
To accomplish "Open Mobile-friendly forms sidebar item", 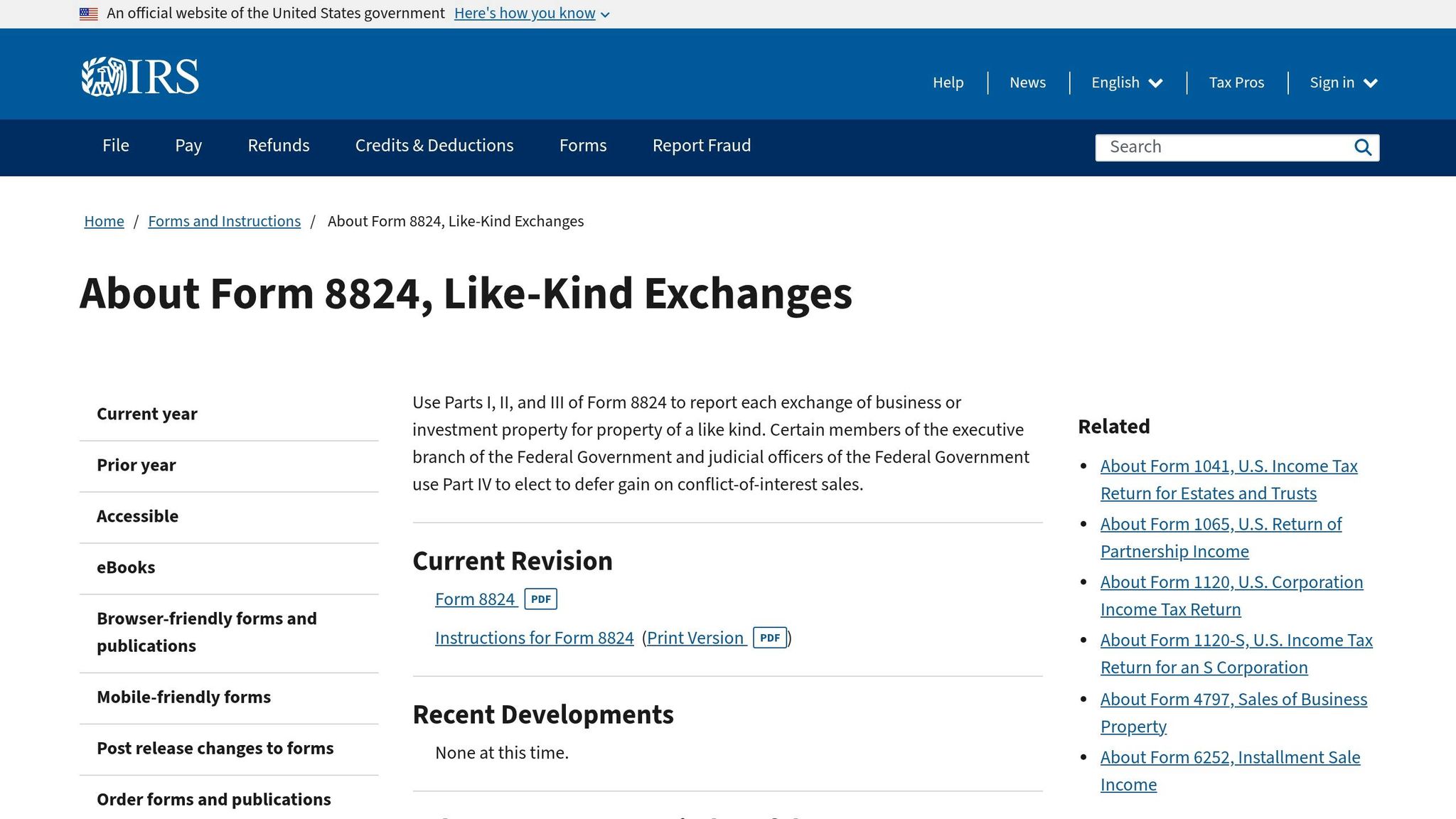I will tap(229, 697).
